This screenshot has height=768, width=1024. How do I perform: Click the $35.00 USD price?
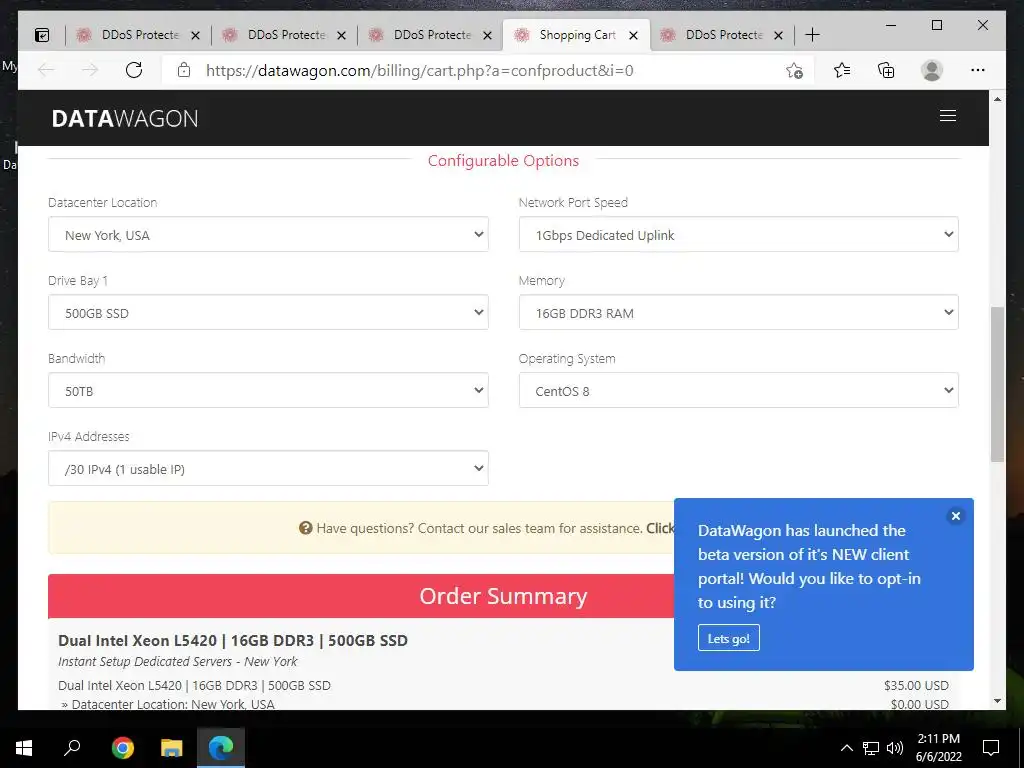tap(916, 686)
